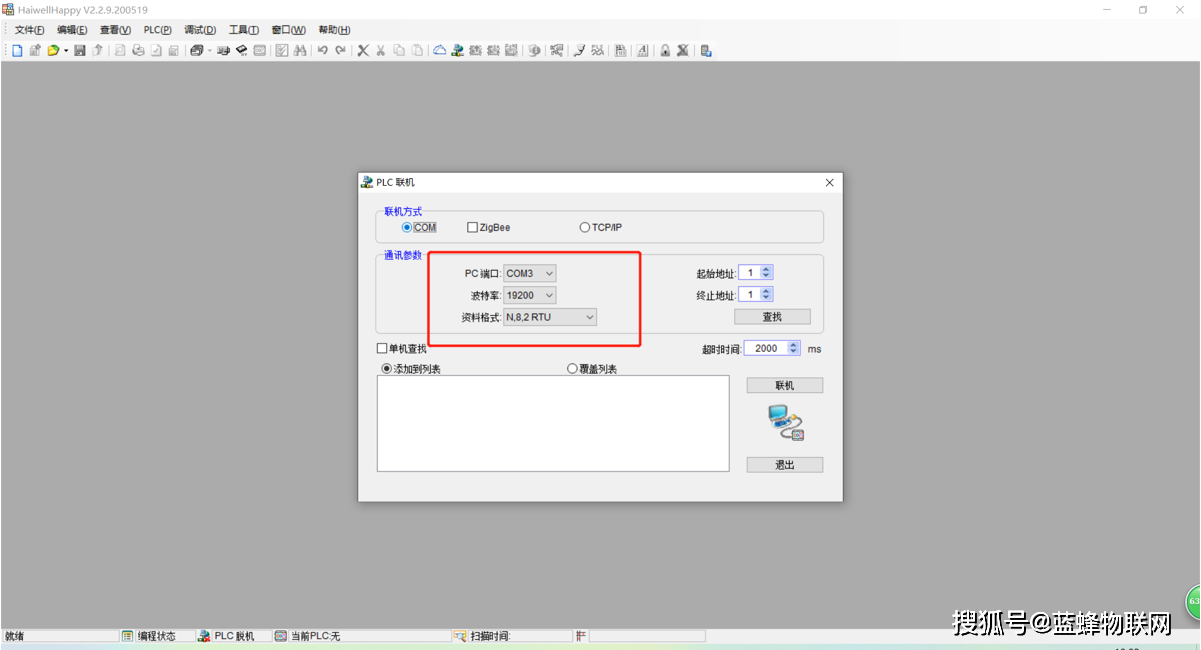
Task: Click 就绪 status bar text
Action: tap(14, 636)
